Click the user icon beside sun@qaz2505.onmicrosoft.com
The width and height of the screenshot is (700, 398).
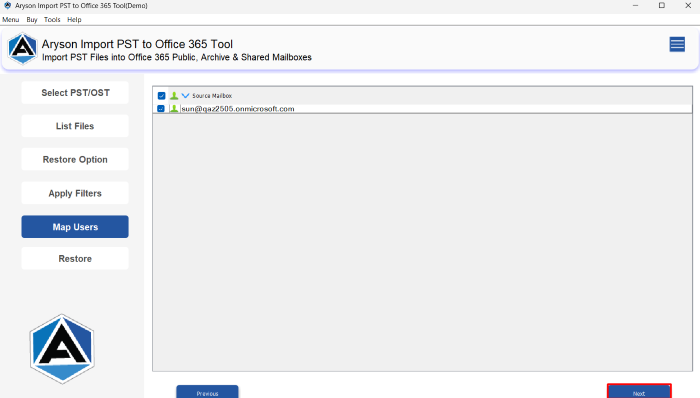(x=174, y=108)
